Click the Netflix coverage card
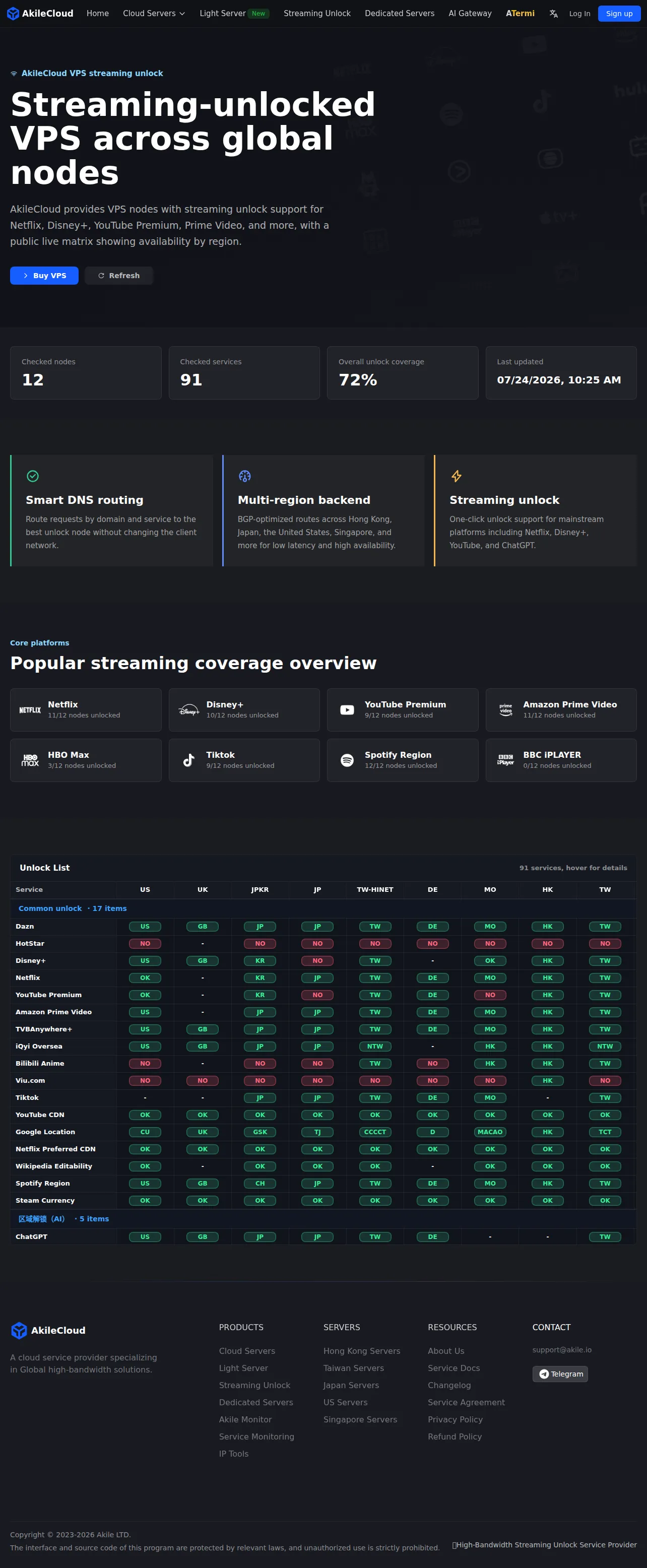The height and width of the screenshot is (1568, 647). coord(86,710)
